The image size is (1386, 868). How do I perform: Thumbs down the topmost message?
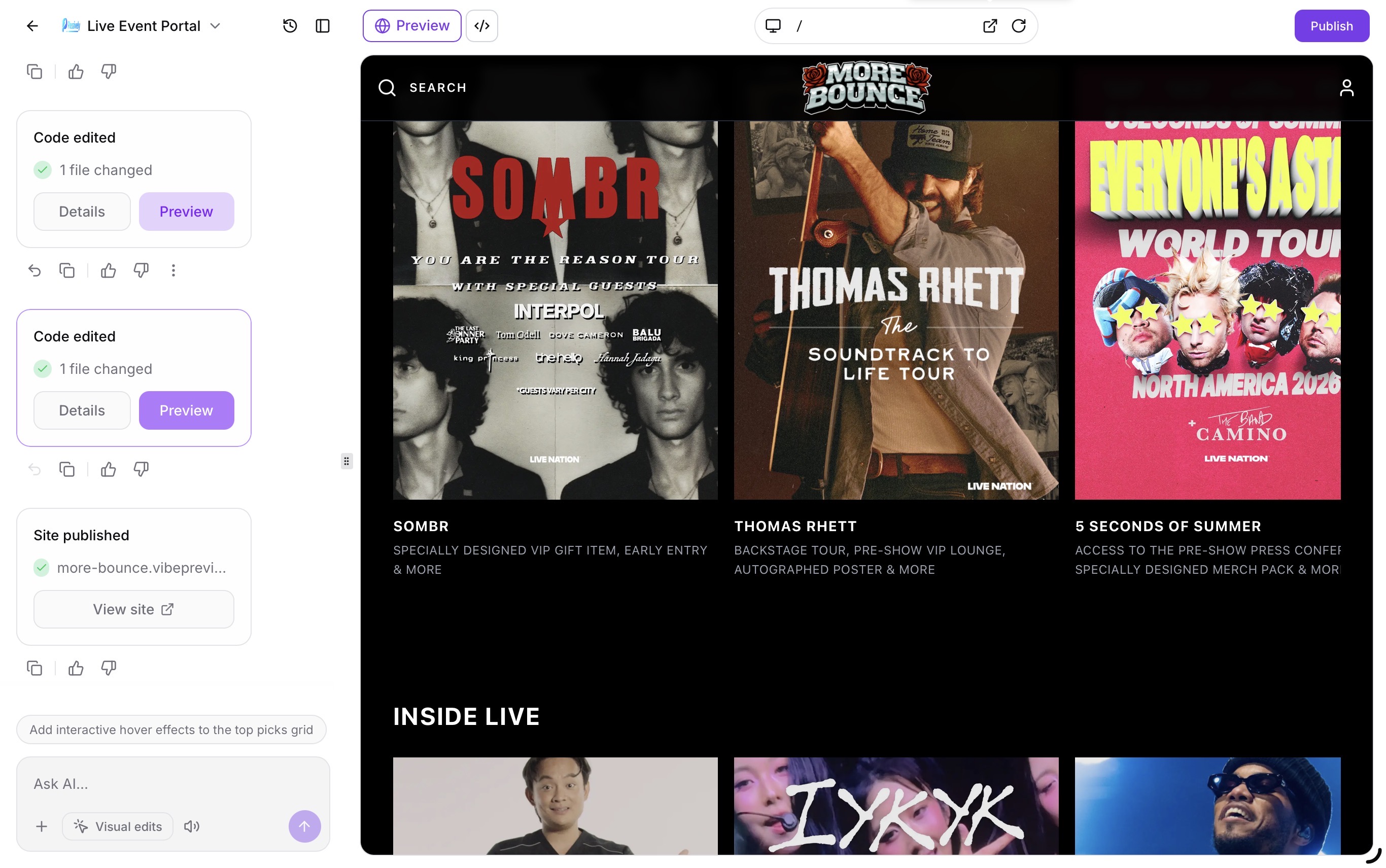pyautogui.click(x=109, y=72)
